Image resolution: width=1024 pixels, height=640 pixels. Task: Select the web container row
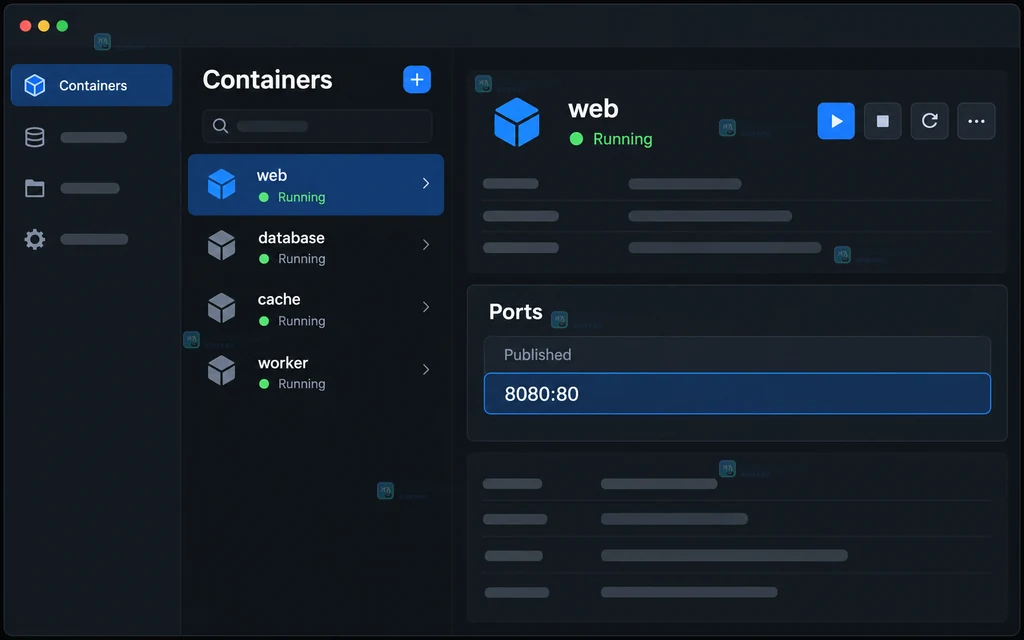(316, 185)
